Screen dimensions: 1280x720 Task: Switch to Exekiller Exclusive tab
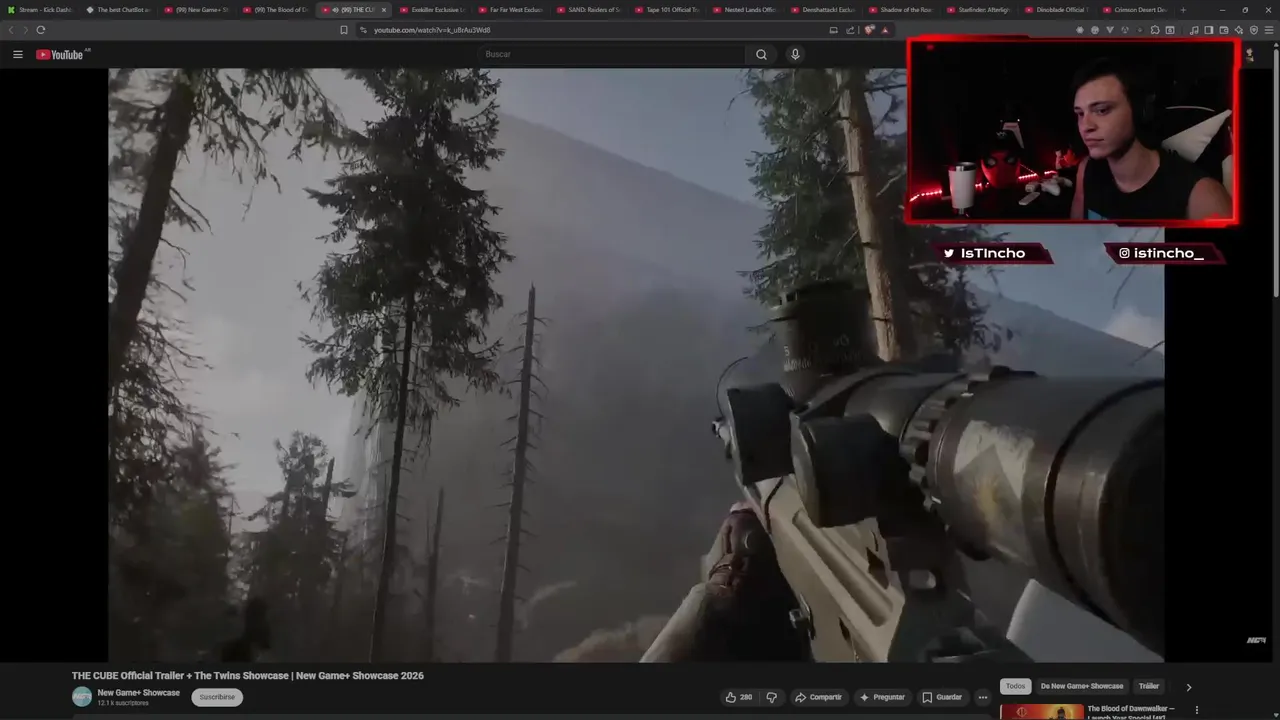tap(432, 9)
